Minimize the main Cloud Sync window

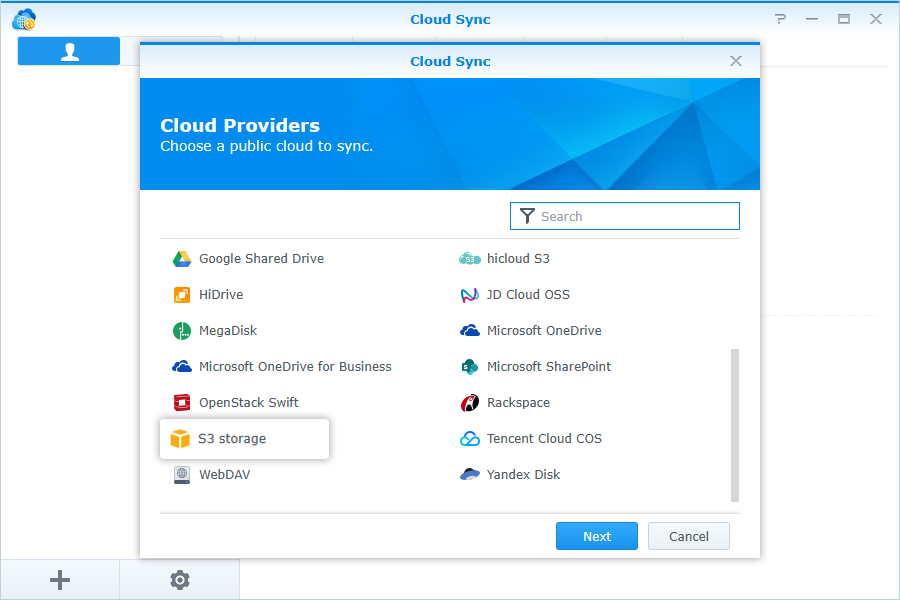click(812, 19)
